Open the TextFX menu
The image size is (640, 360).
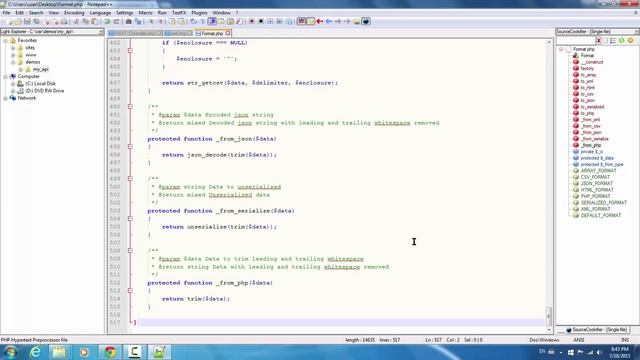click(x=179, y=13)
